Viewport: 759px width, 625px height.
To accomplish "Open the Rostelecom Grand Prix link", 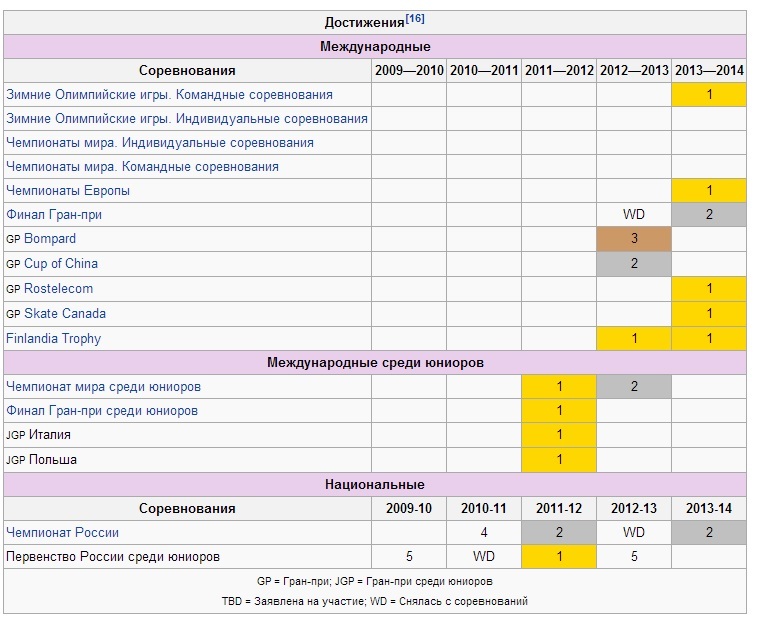I will pyautogui.click(x=59, y=289).
